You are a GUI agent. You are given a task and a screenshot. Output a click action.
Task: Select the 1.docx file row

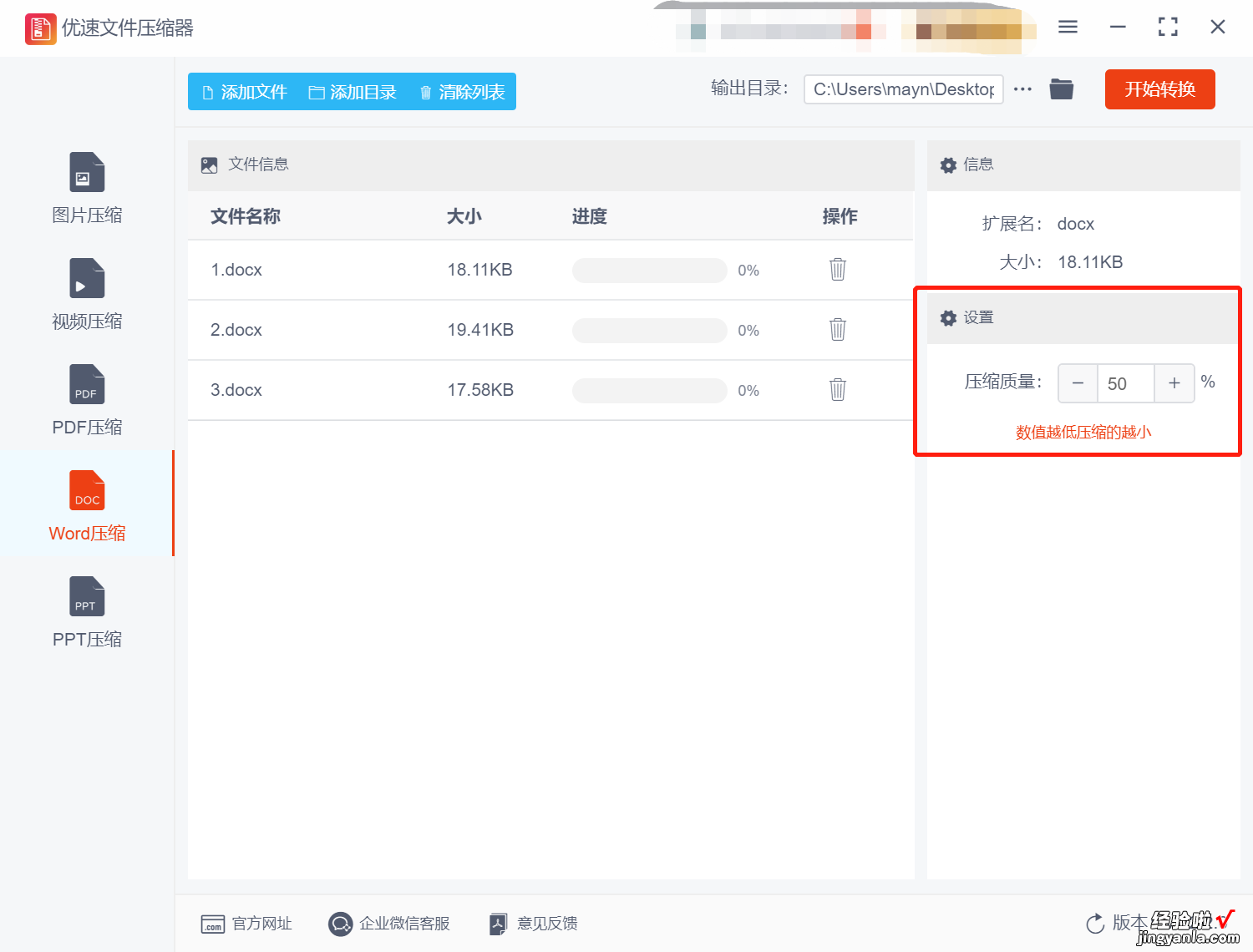tap(550, 270)
